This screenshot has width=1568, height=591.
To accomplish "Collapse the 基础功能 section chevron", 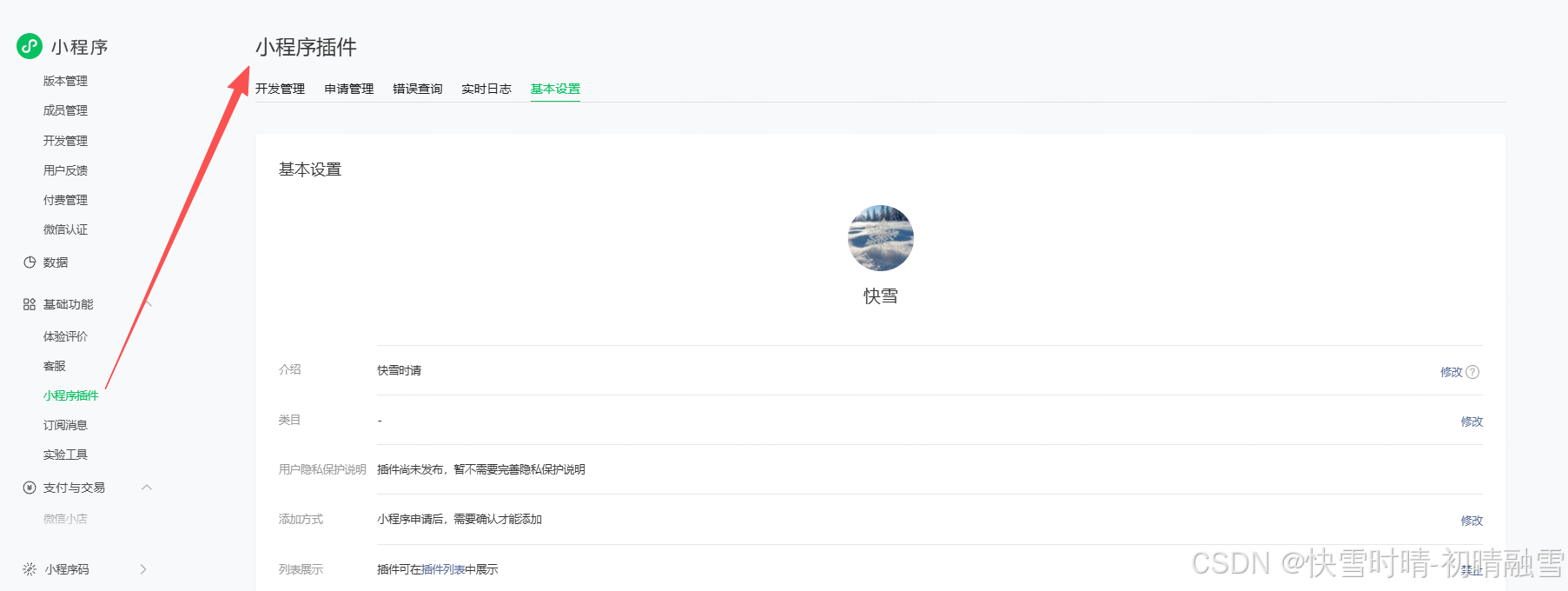I will [x=147, y=304].
